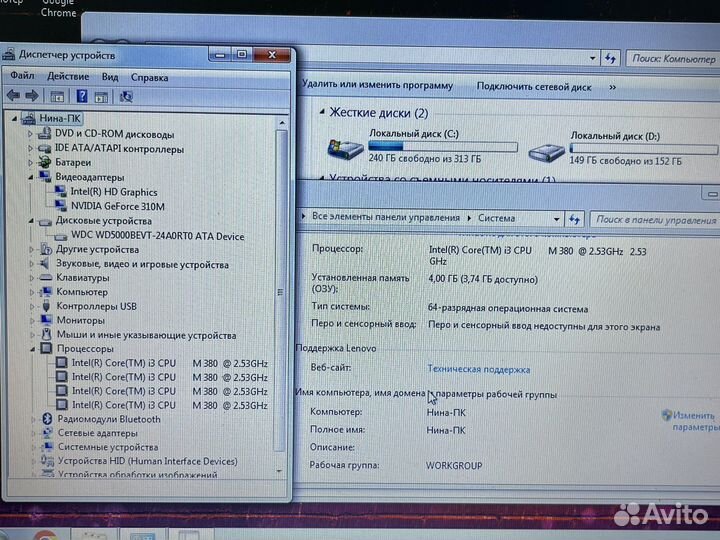
Task: Click the USB icon next to Контроллеры USB
Action: [x=46, y=306]
